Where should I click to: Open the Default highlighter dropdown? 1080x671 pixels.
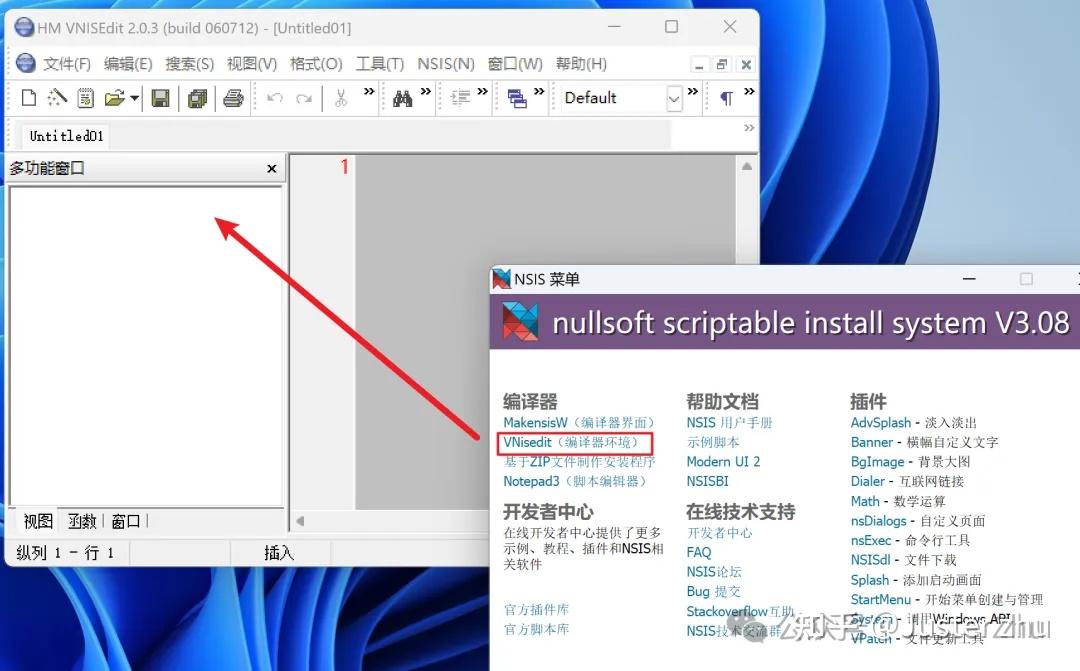tap(674, 99)
